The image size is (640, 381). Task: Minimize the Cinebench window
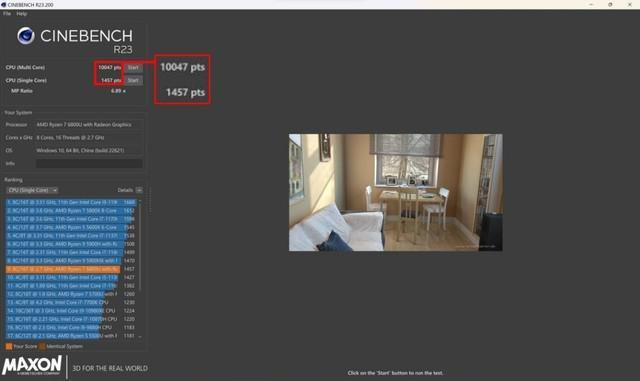coord(591,4)
